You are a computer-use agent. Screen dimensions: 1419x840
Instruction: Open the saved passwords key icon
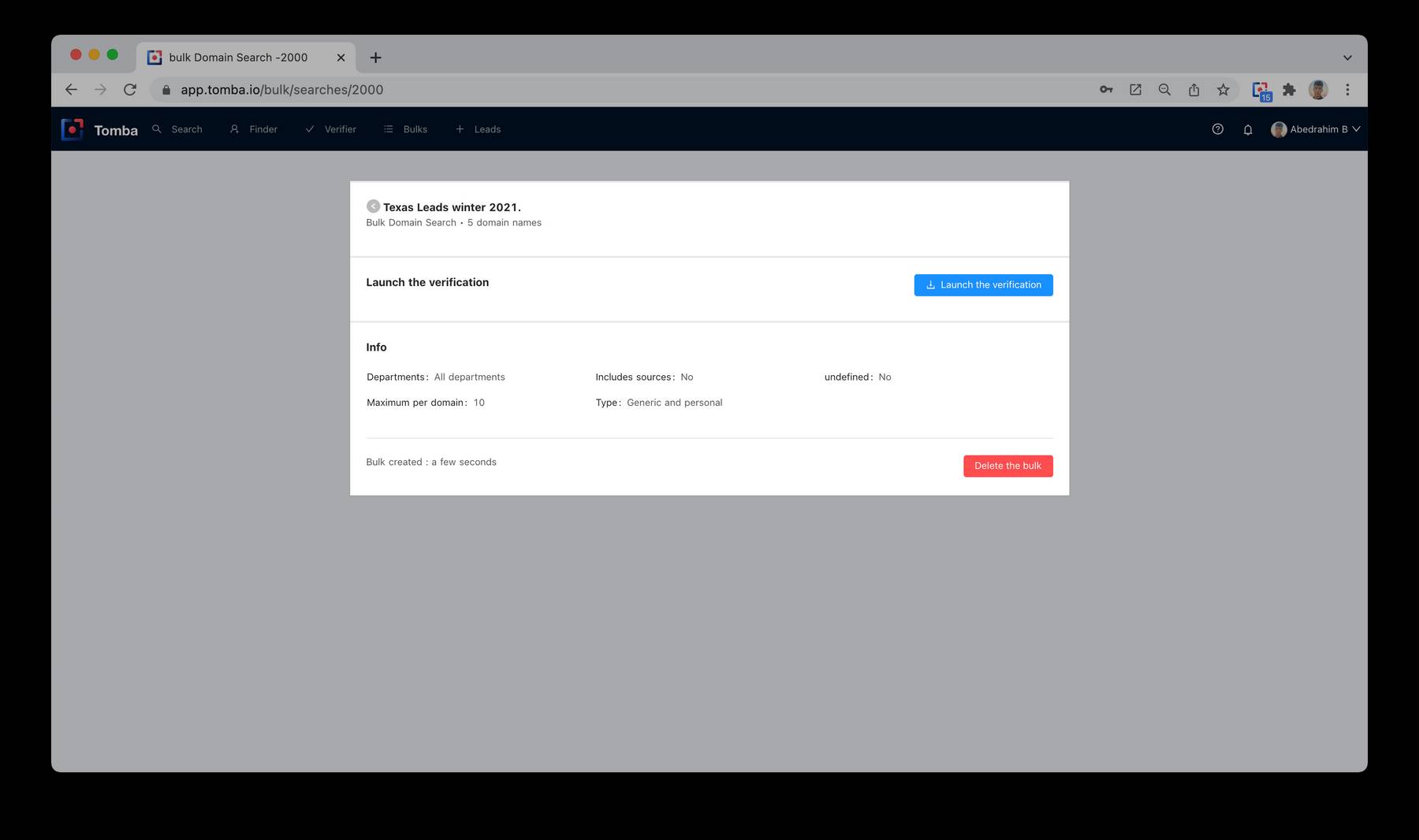[1106, 90]
